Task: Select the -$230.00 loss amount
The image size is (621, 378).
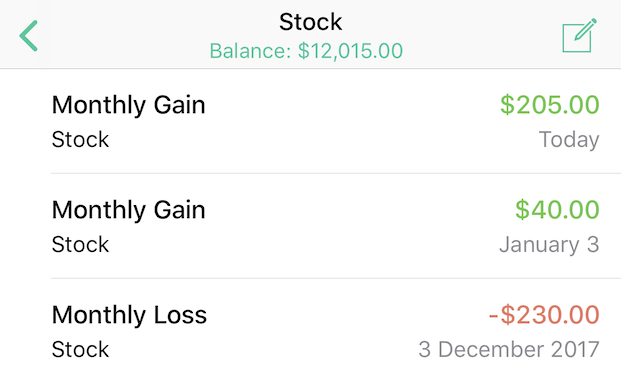Action: coord(544,315)
